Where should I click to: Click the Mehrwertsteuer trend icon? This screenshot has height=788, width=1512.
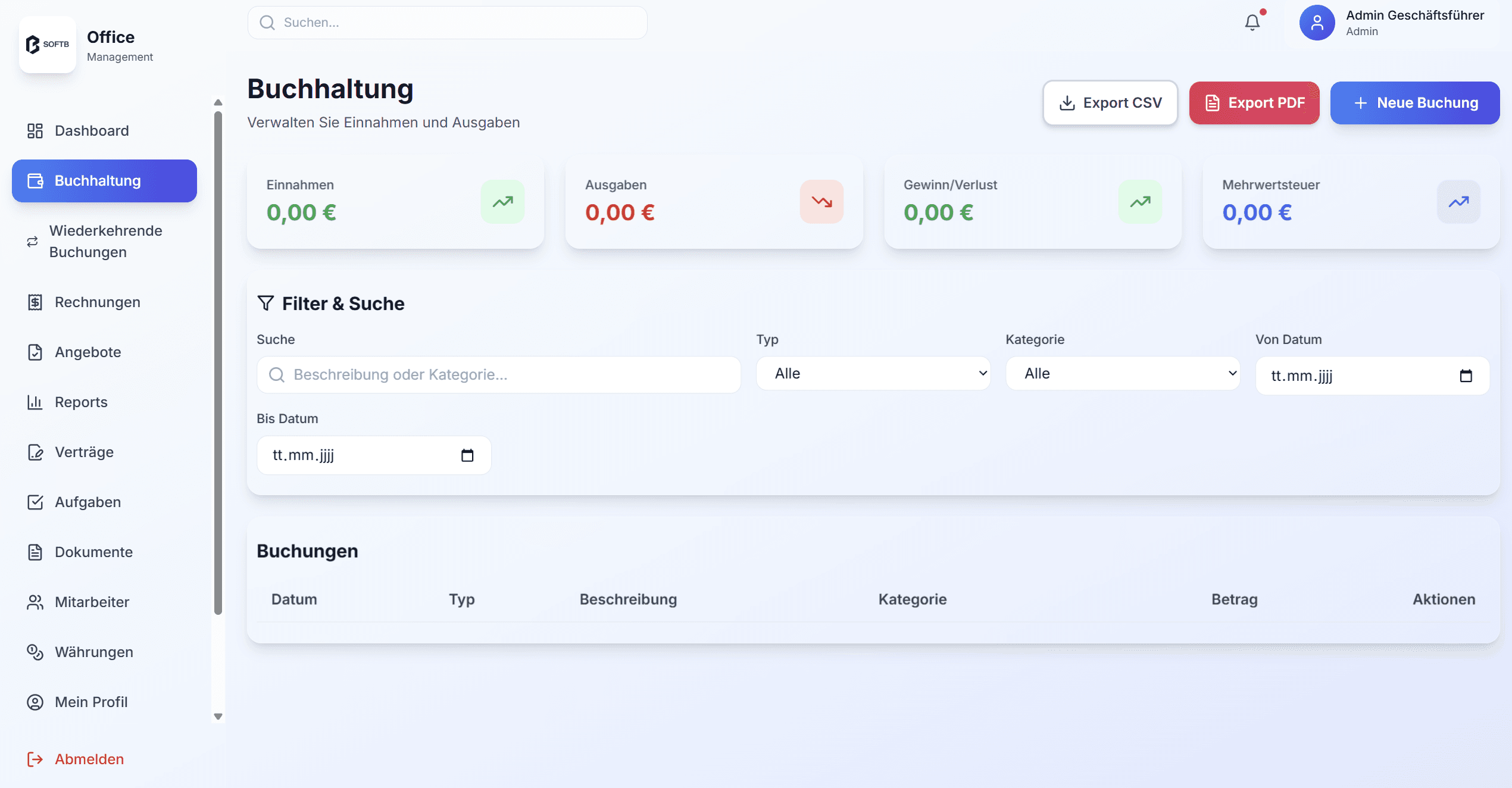1458,202
